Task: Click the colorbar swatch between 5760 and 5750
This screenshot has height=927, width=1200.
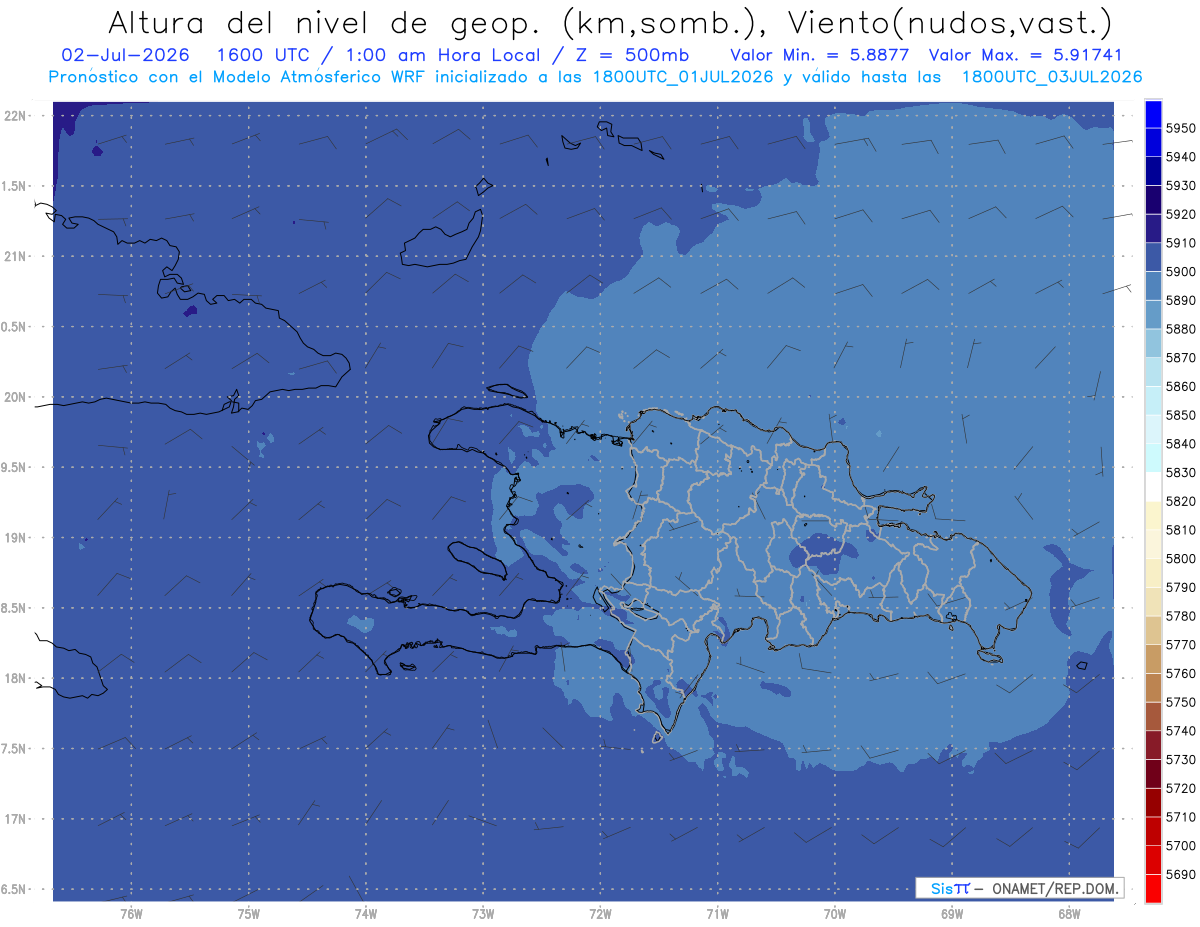Action: [x=1153, y=688]
